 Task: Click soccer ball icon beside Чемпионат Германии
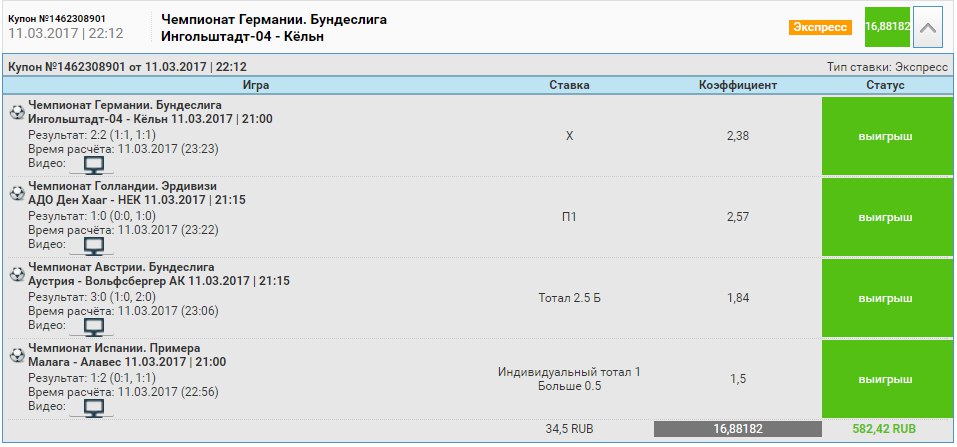tap(17, 112)
